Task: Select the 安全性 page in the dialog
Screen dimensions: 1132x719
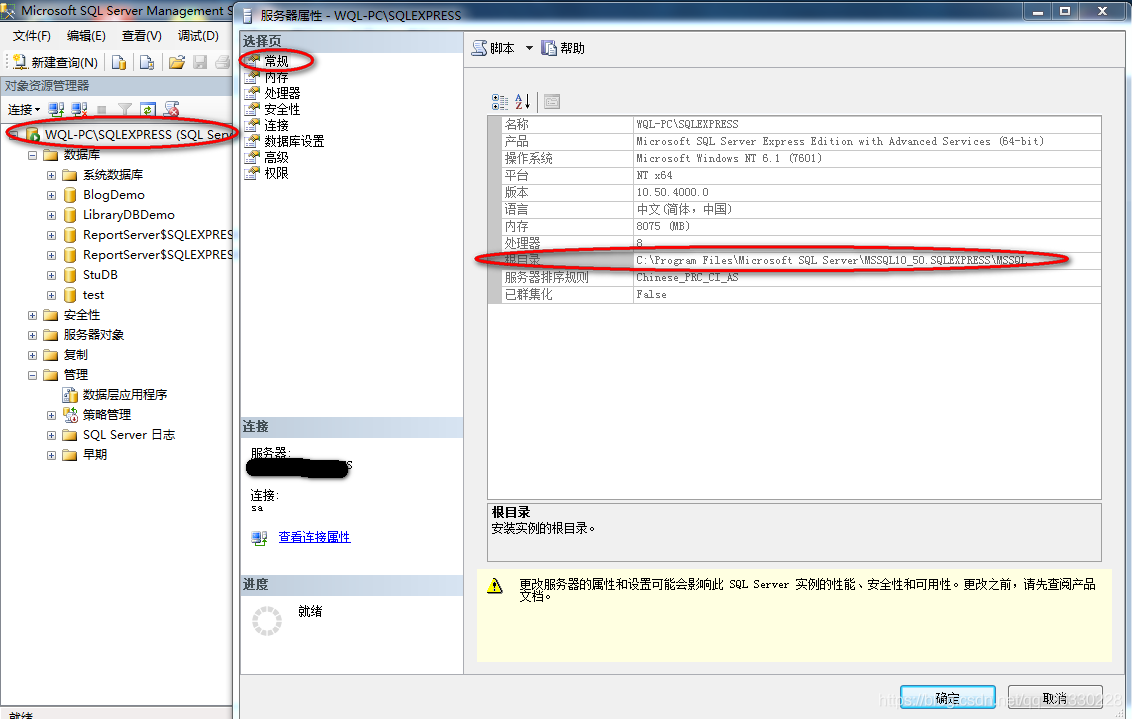Action: tap(282, 109)
